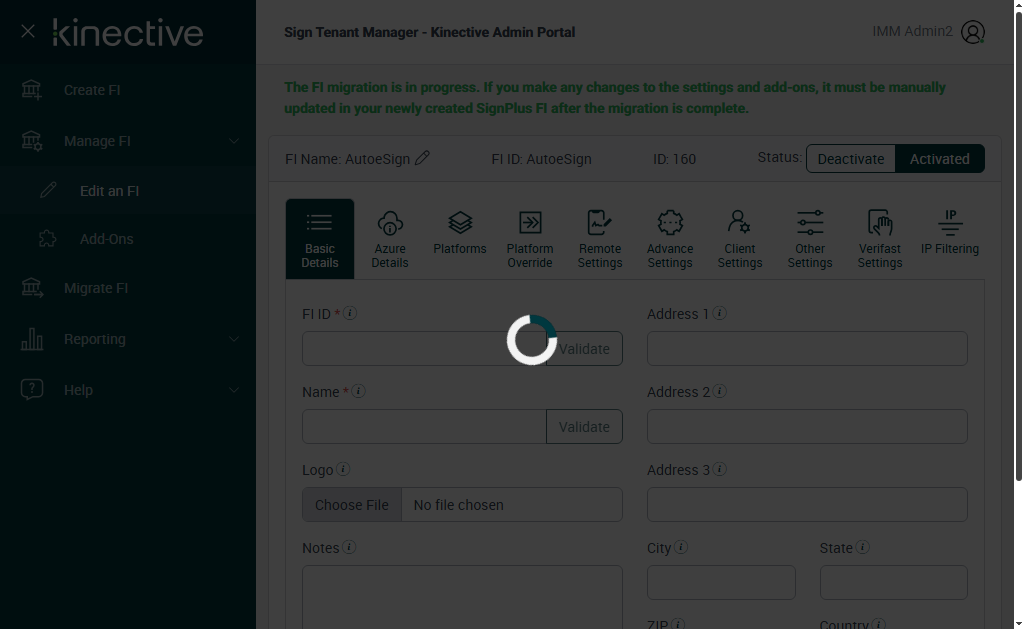Click the "FI ID: AutoeSign" text

[x=541, y=159]
